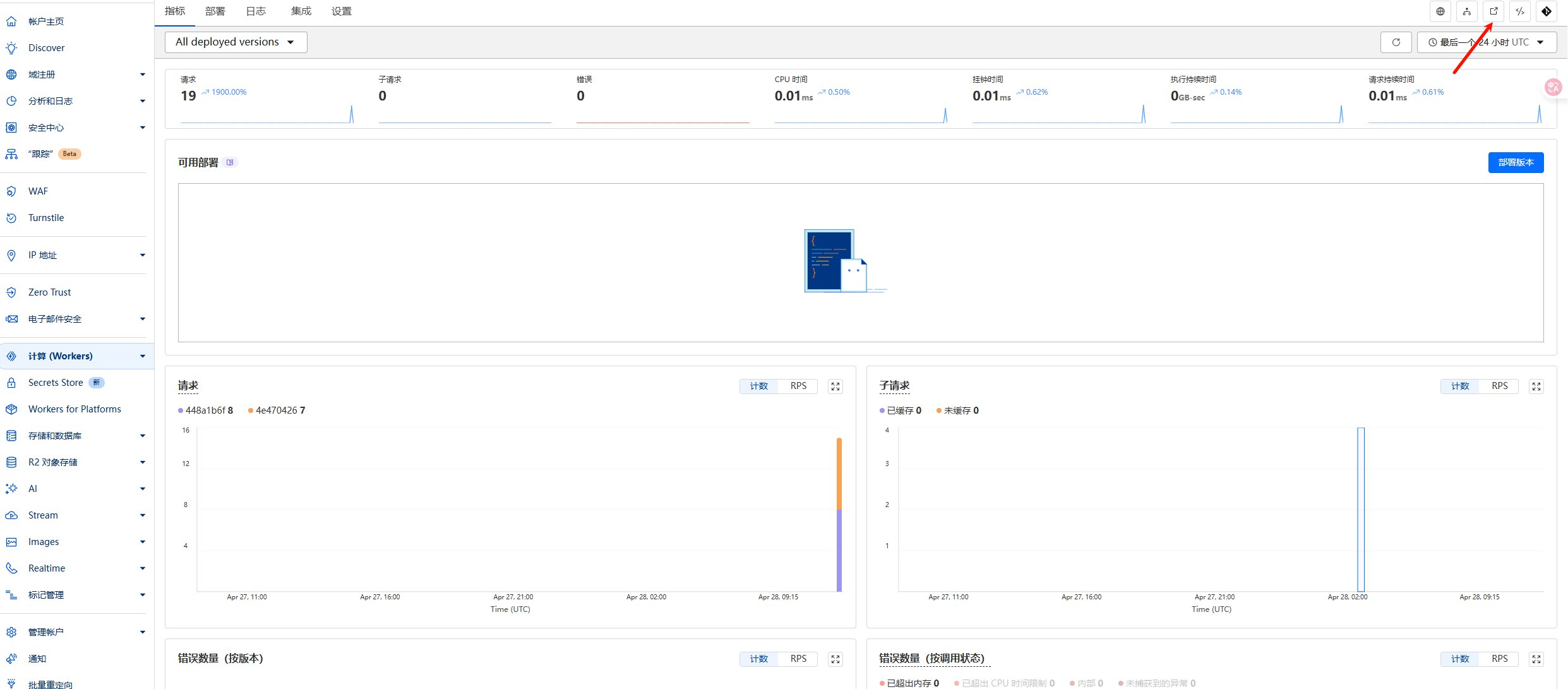
Task: Open Workers for Platforms in sidebar
Action: (x=75, y=409)
